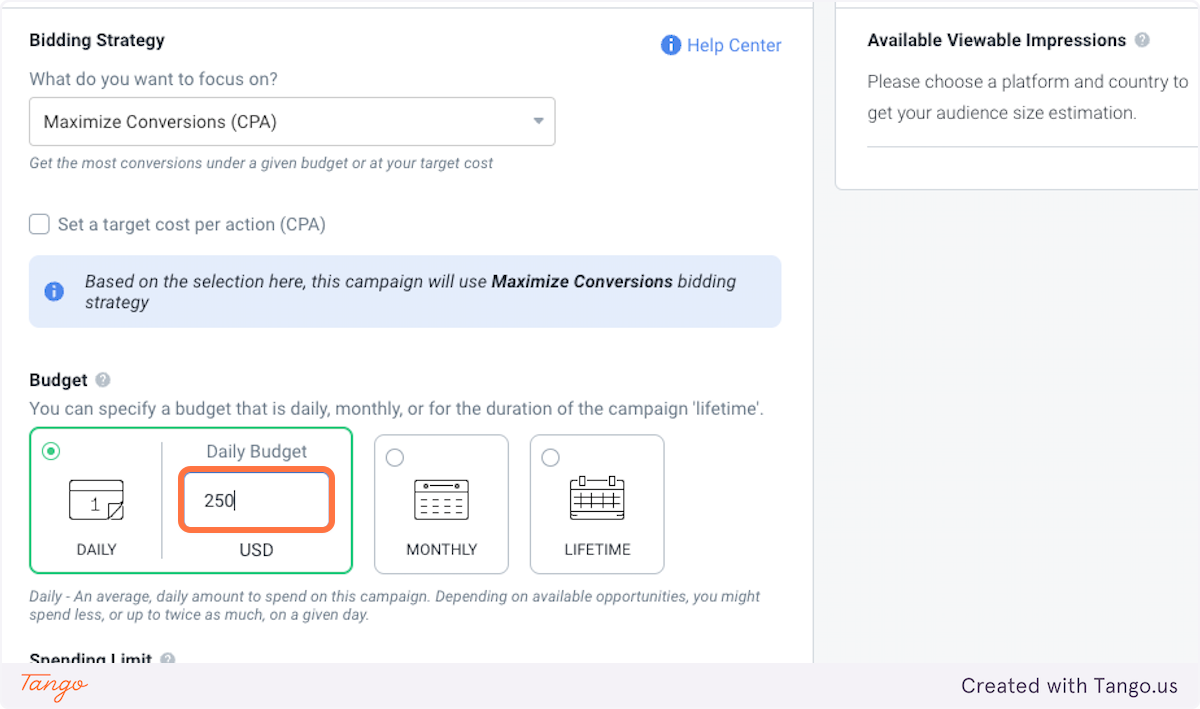Click the Available Viewable Impressions help icon

tap(1142, 41)
